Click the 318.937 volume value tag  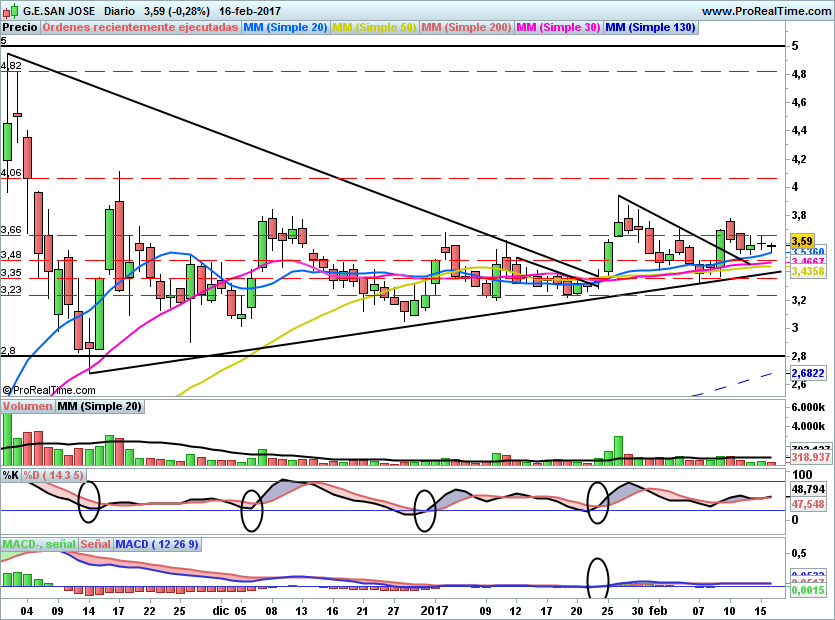click(x=811, y=457)
